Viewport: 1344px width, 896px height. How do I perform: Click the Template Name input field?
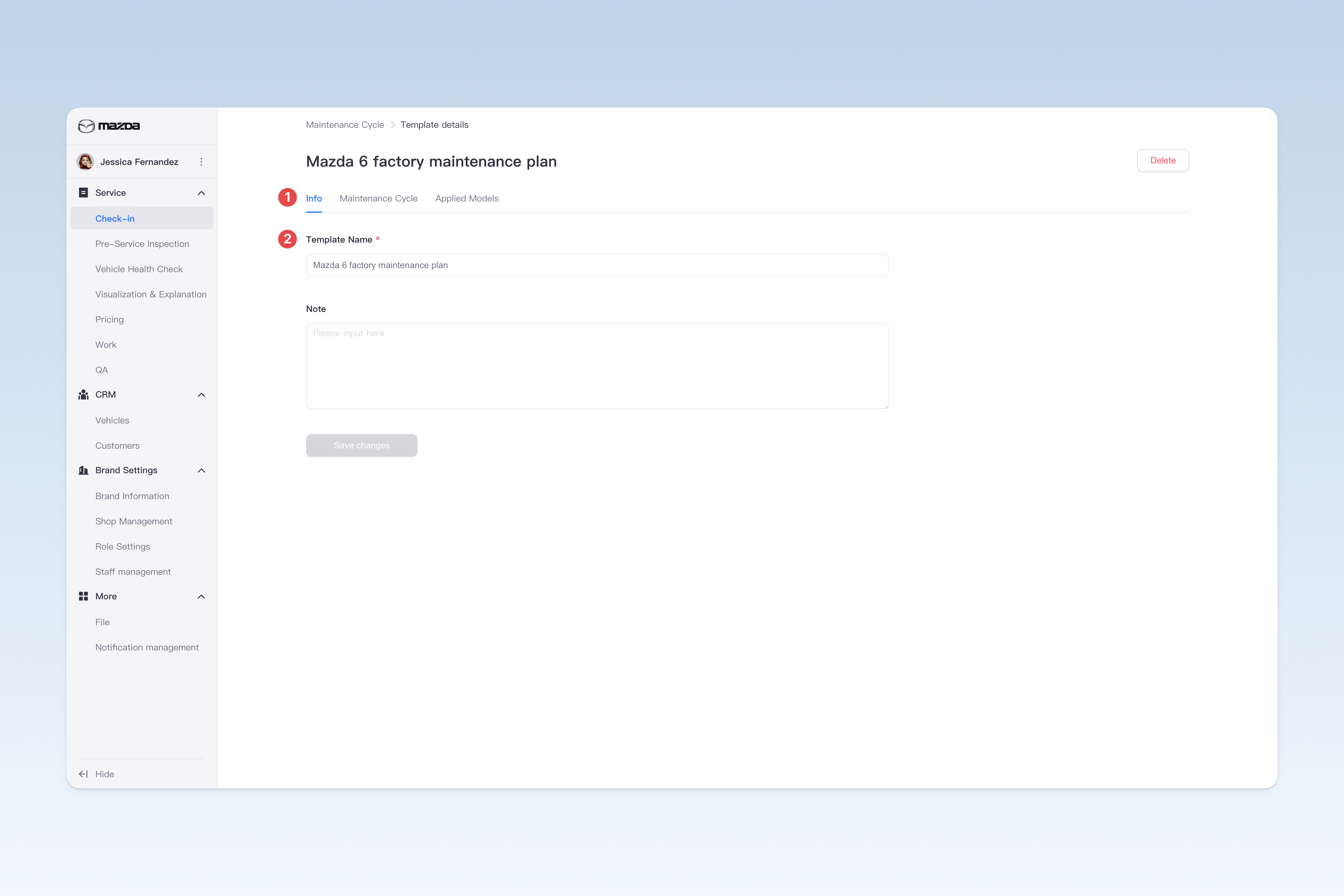597,265
